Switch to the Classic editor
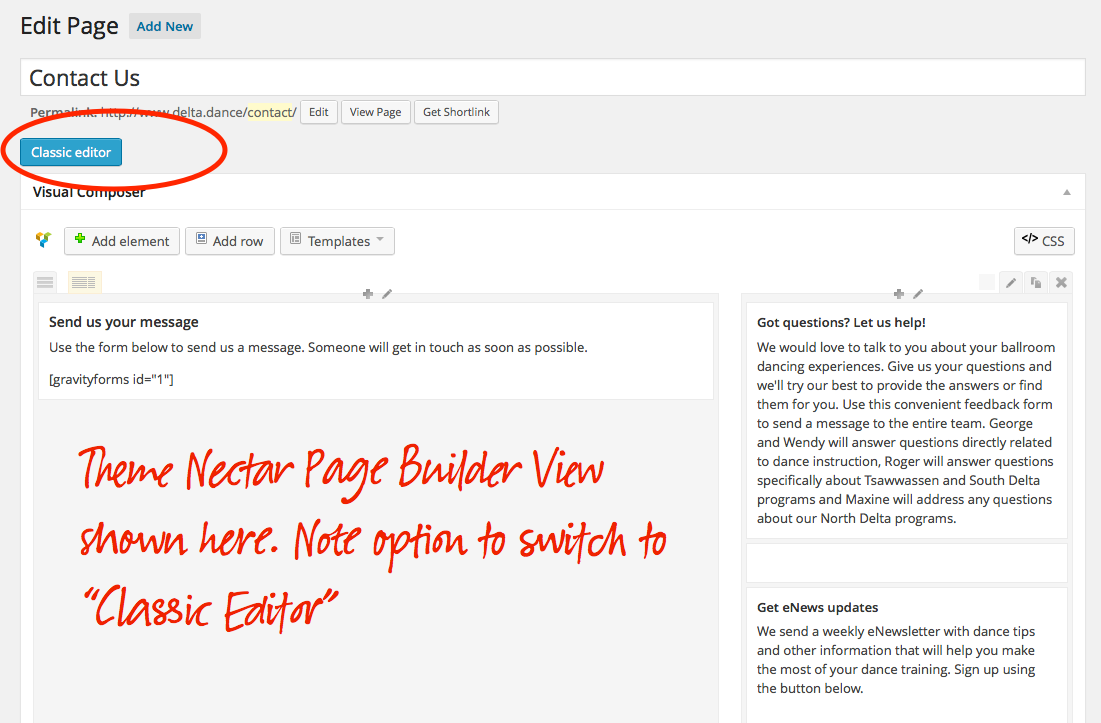The image size is (1101, 723). pyautogui.click(x=71, y=152)
